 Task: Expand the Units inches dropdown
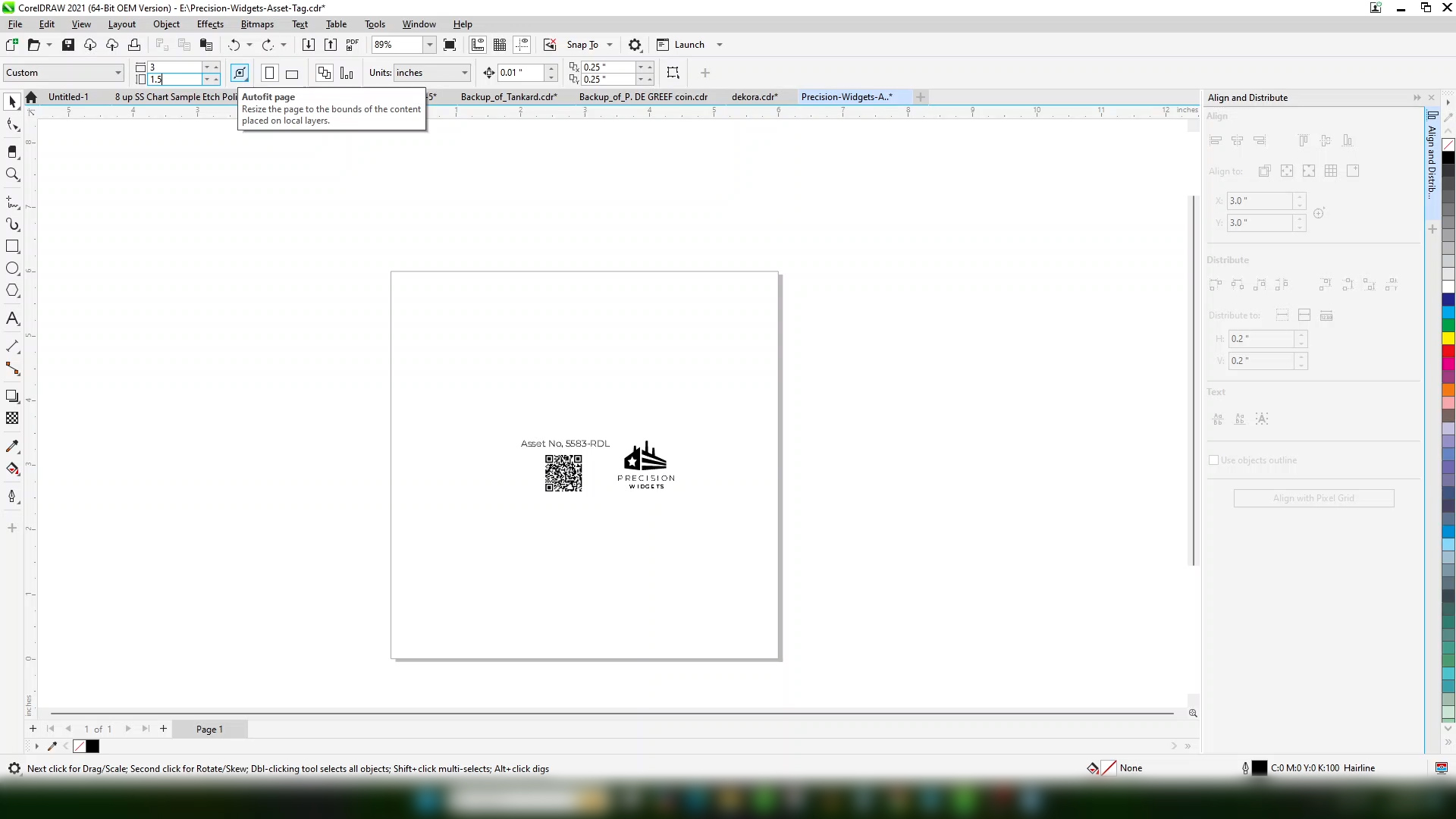(464, 73)
